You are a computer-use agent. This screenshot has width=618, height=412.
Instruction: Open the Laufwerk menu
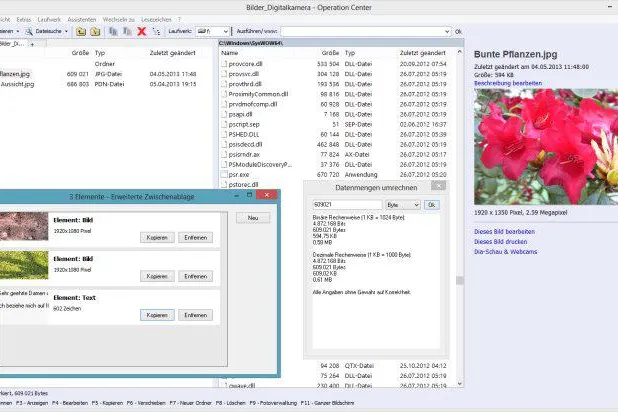(x=49, y=19)
